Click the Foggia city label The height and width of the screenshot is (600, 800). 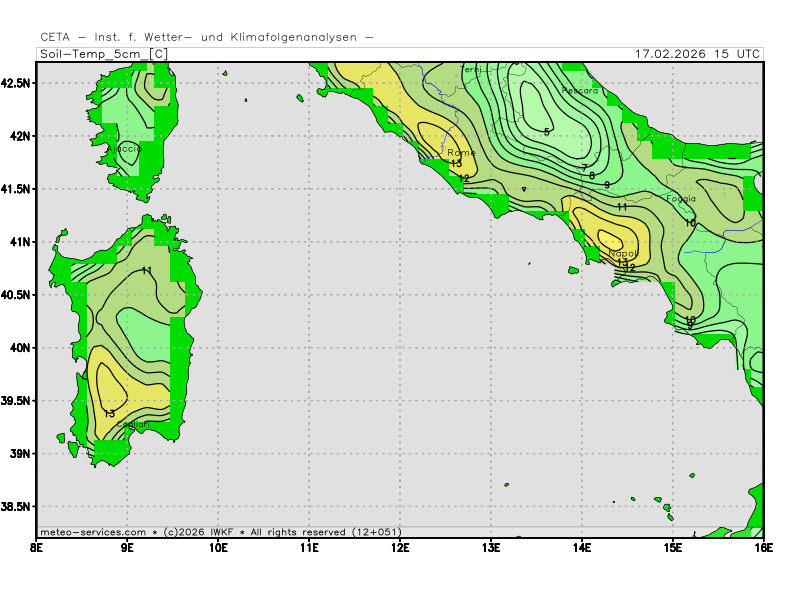[x=681, y=199]
